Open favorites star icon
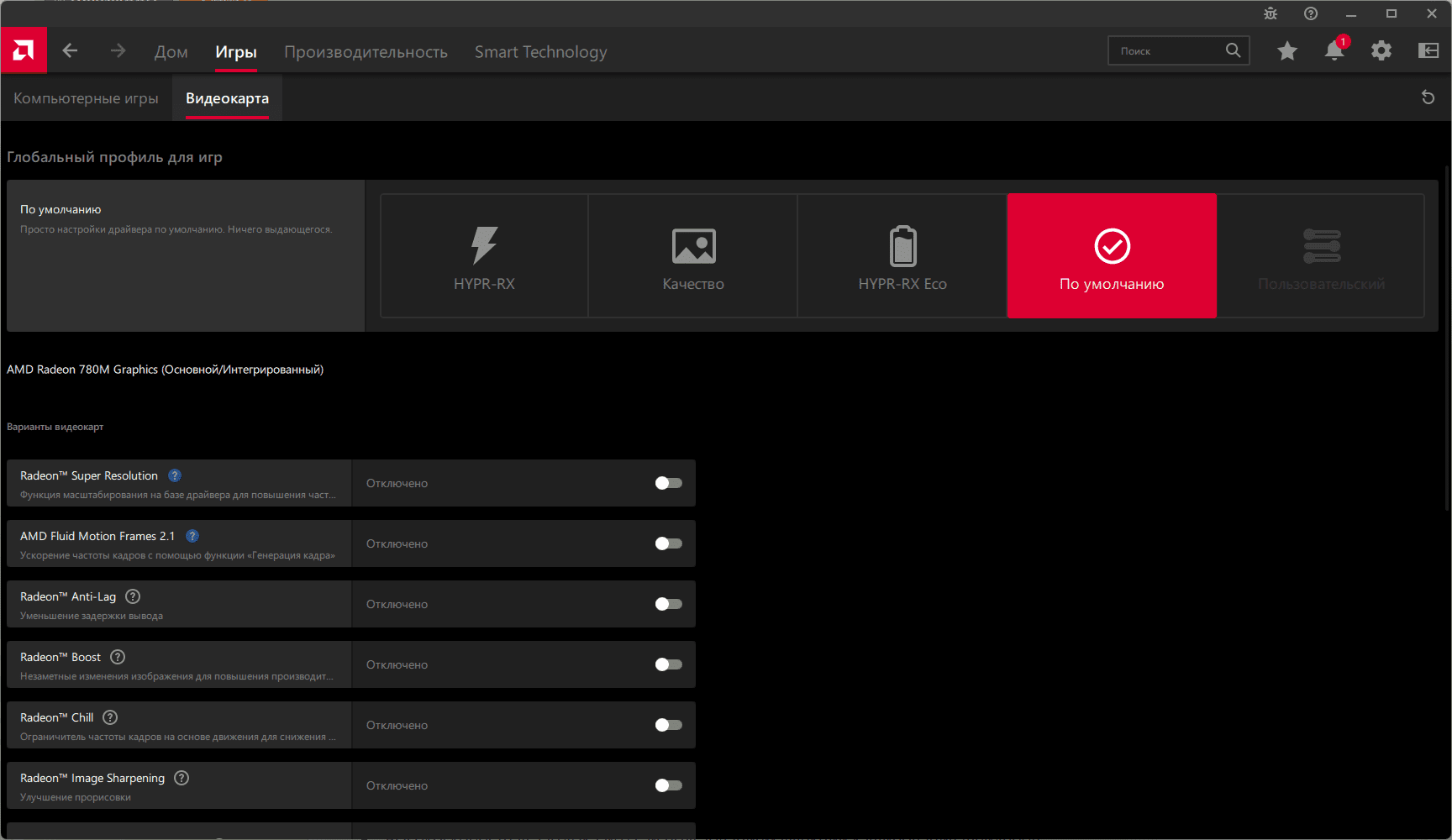Screen dimensions: 1452x840 tap(1287, 51)
